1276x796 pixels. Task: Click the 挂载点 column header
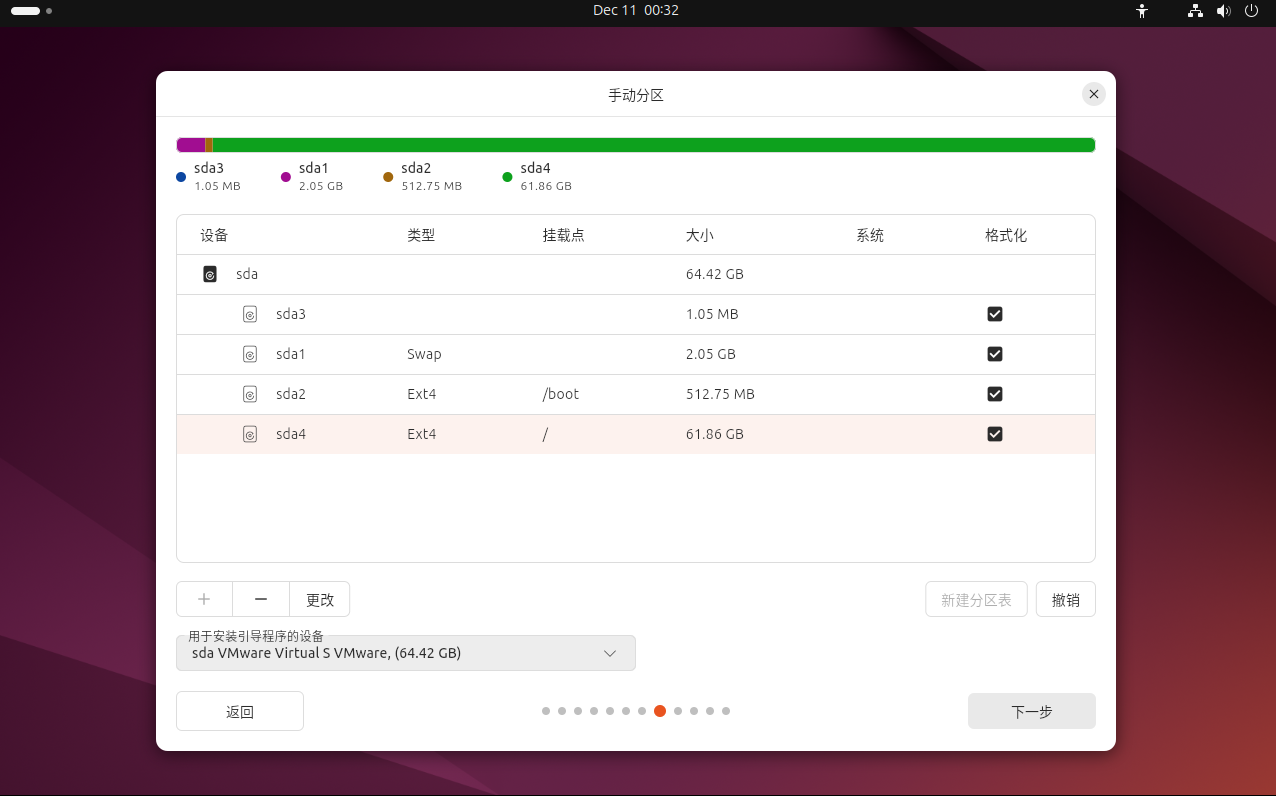point(563,236)
